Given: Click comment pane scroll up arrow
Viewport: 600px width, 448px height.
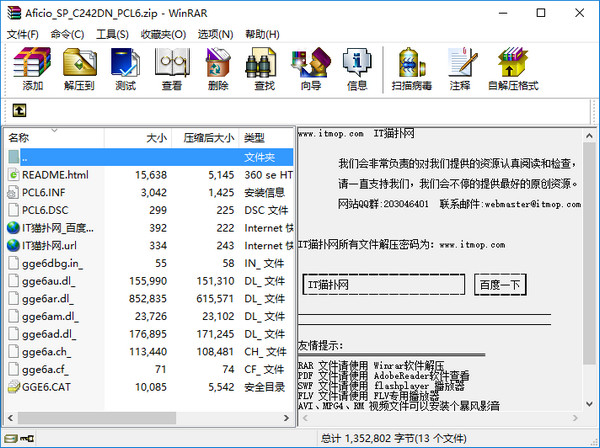Looking at the screenshot, I should pos(589,135).
